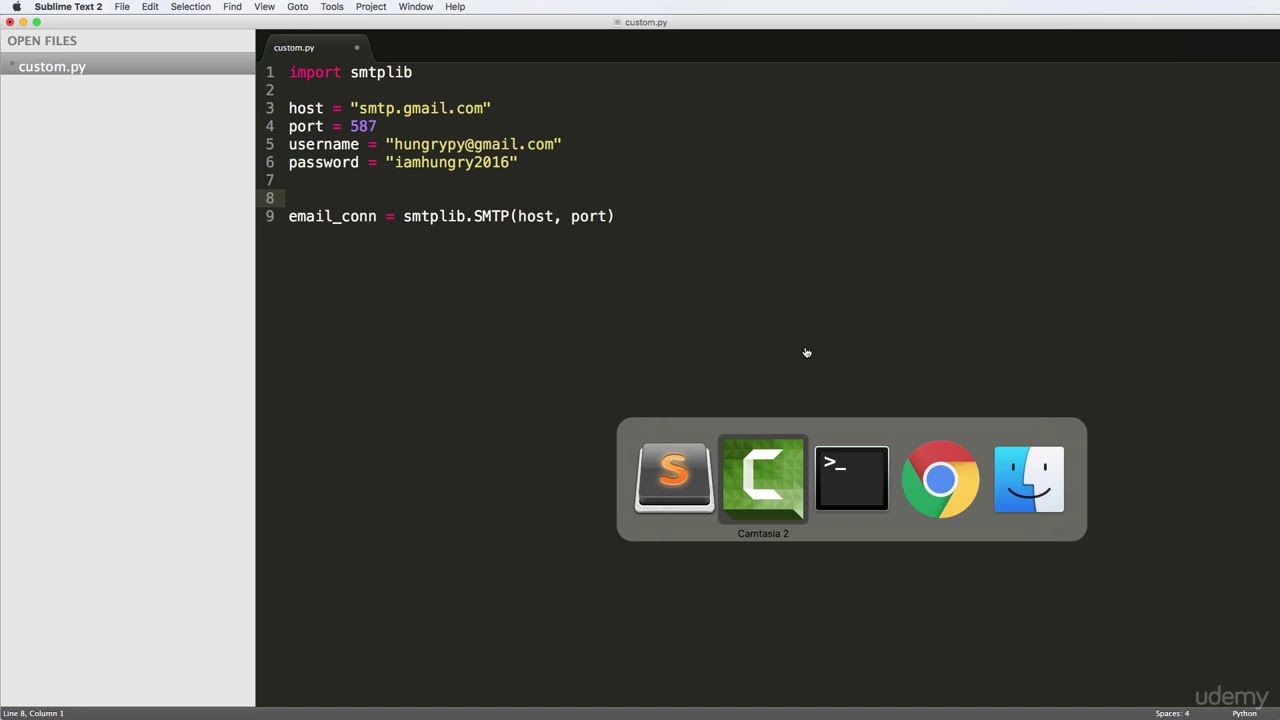Click the port value 587
The image size is (1280, 720).
click(363, 126)
